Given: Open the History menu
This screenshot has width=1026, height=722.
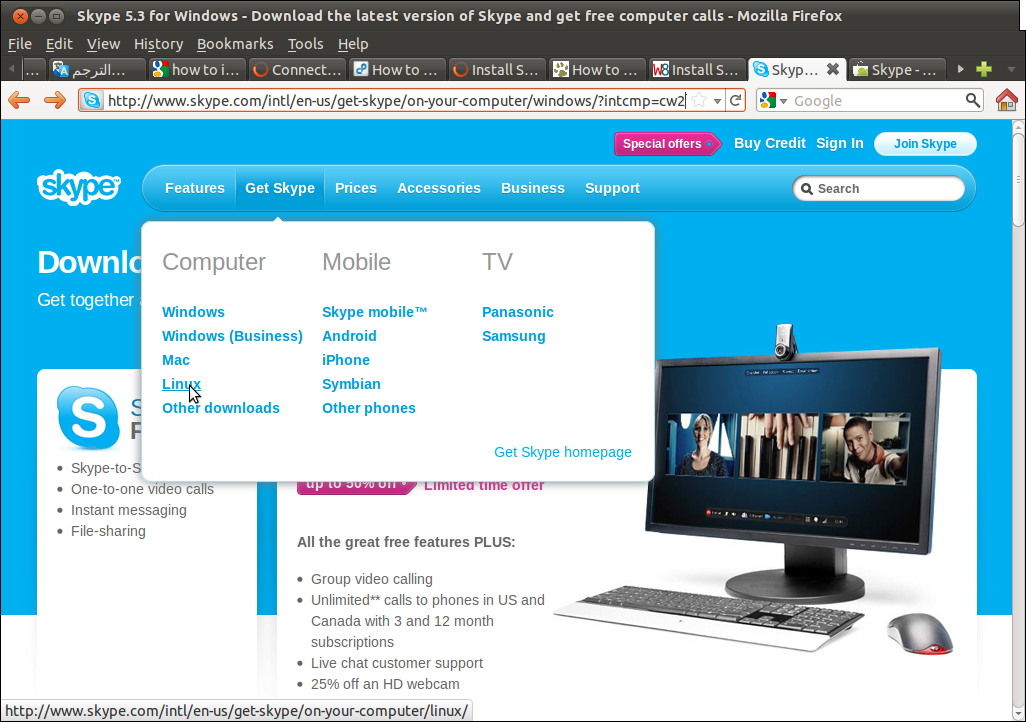Looking at the screenshot, I should coord(158,44).
